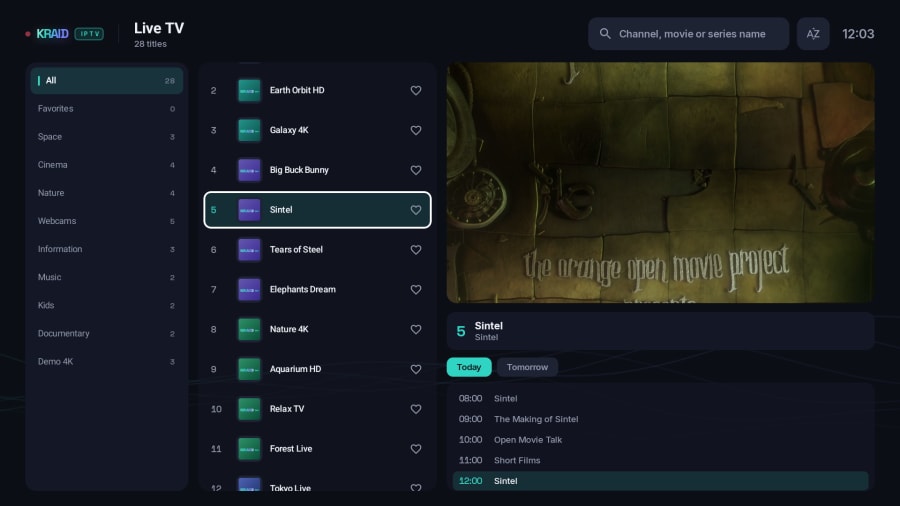The height and width of the screenshot is (506, 900).
Task: Open the Space category
Action: (x=107, y=137)
